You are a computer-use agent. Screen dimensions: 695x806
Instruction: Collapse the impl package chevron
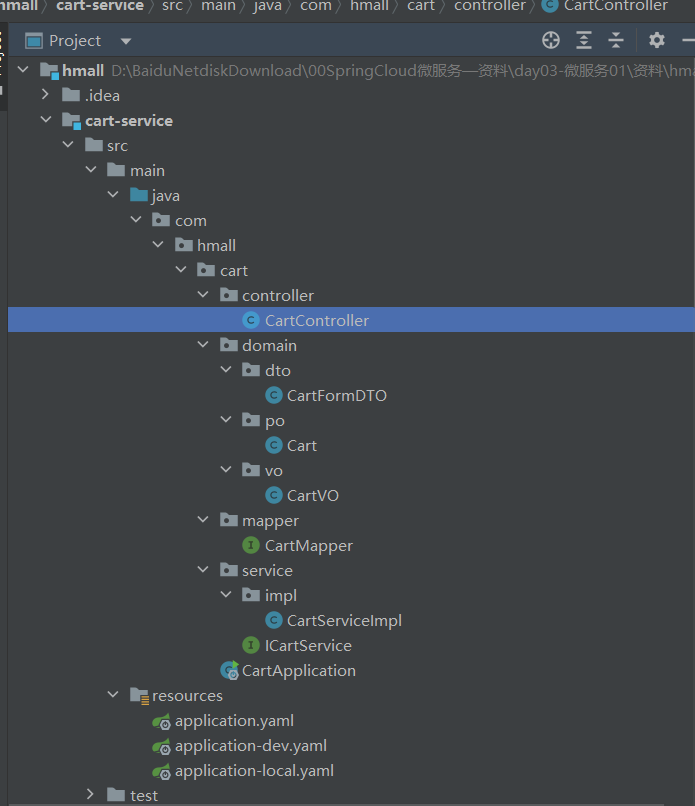pos(226,595)
